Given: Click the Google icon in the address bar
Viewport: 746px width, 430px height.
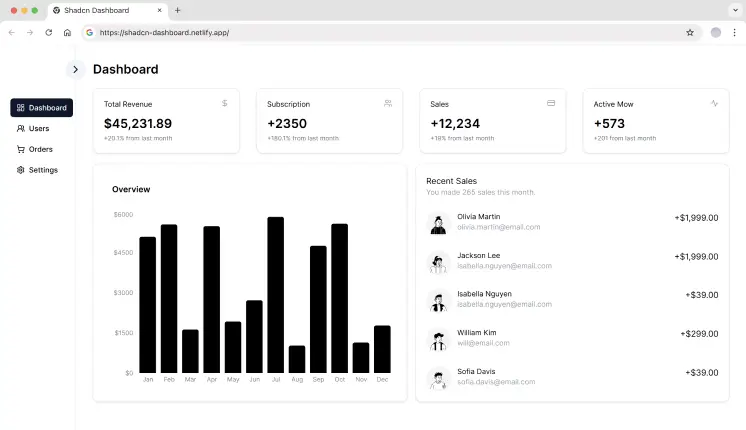Looking at the screenshot, I should [x=89, y=32].
